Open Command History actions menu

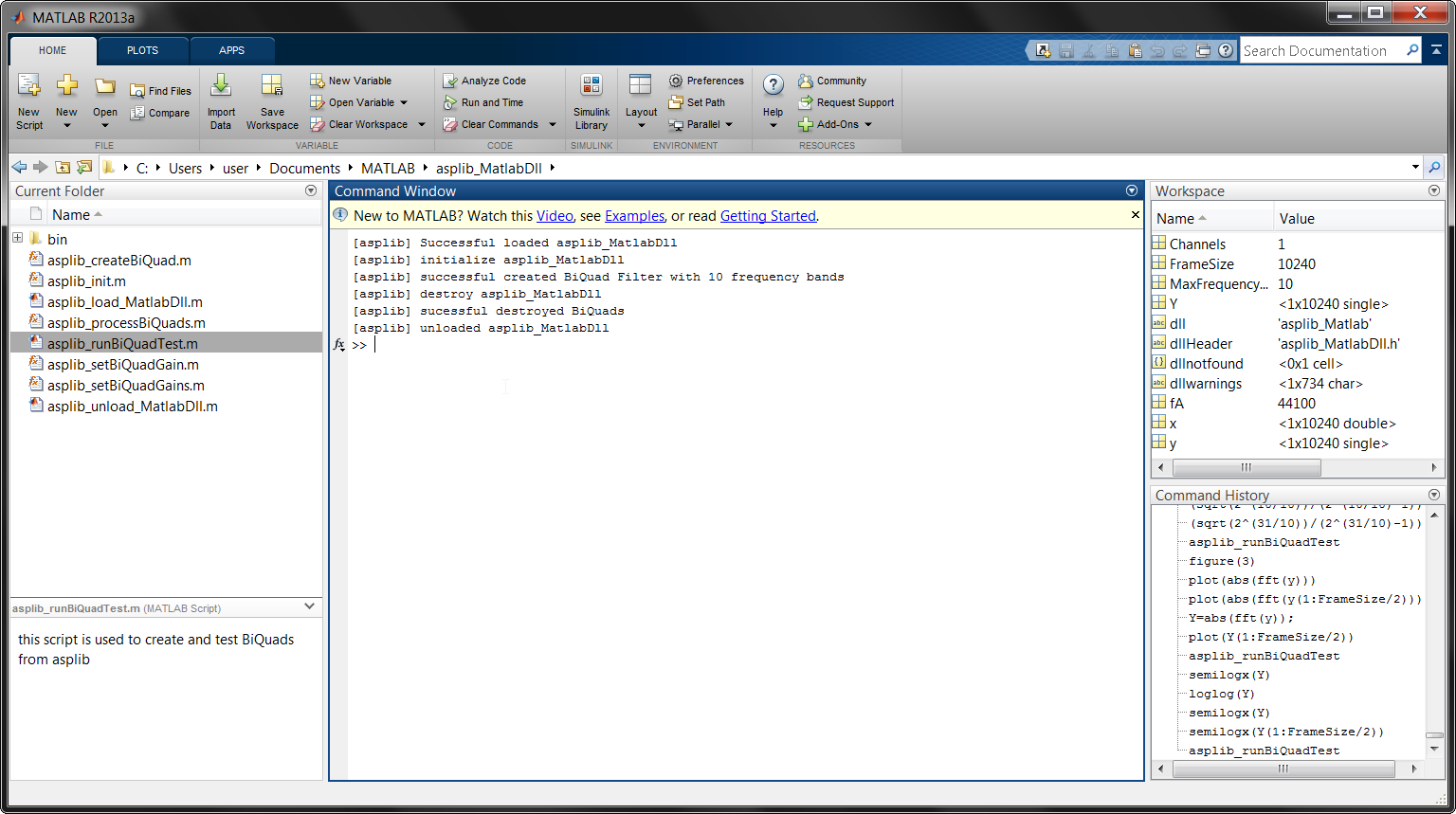point(1434,495)
